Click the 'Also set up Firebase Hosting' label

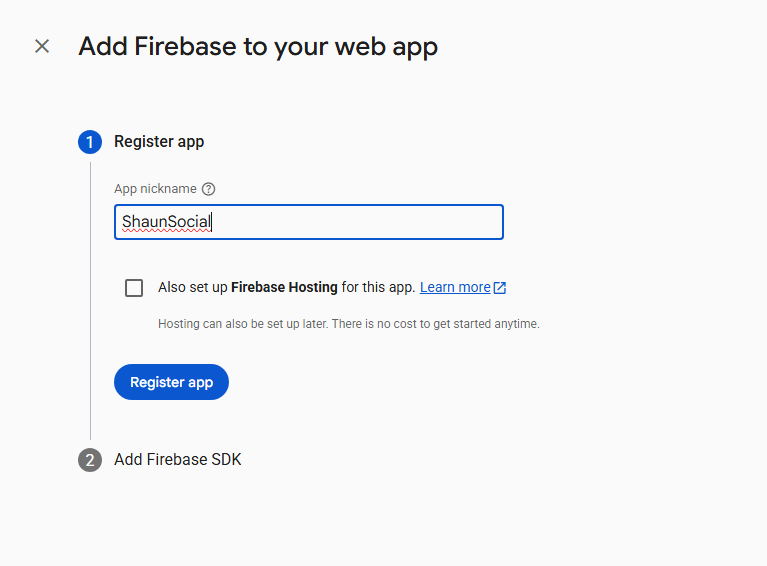click(x=193, y=287)
